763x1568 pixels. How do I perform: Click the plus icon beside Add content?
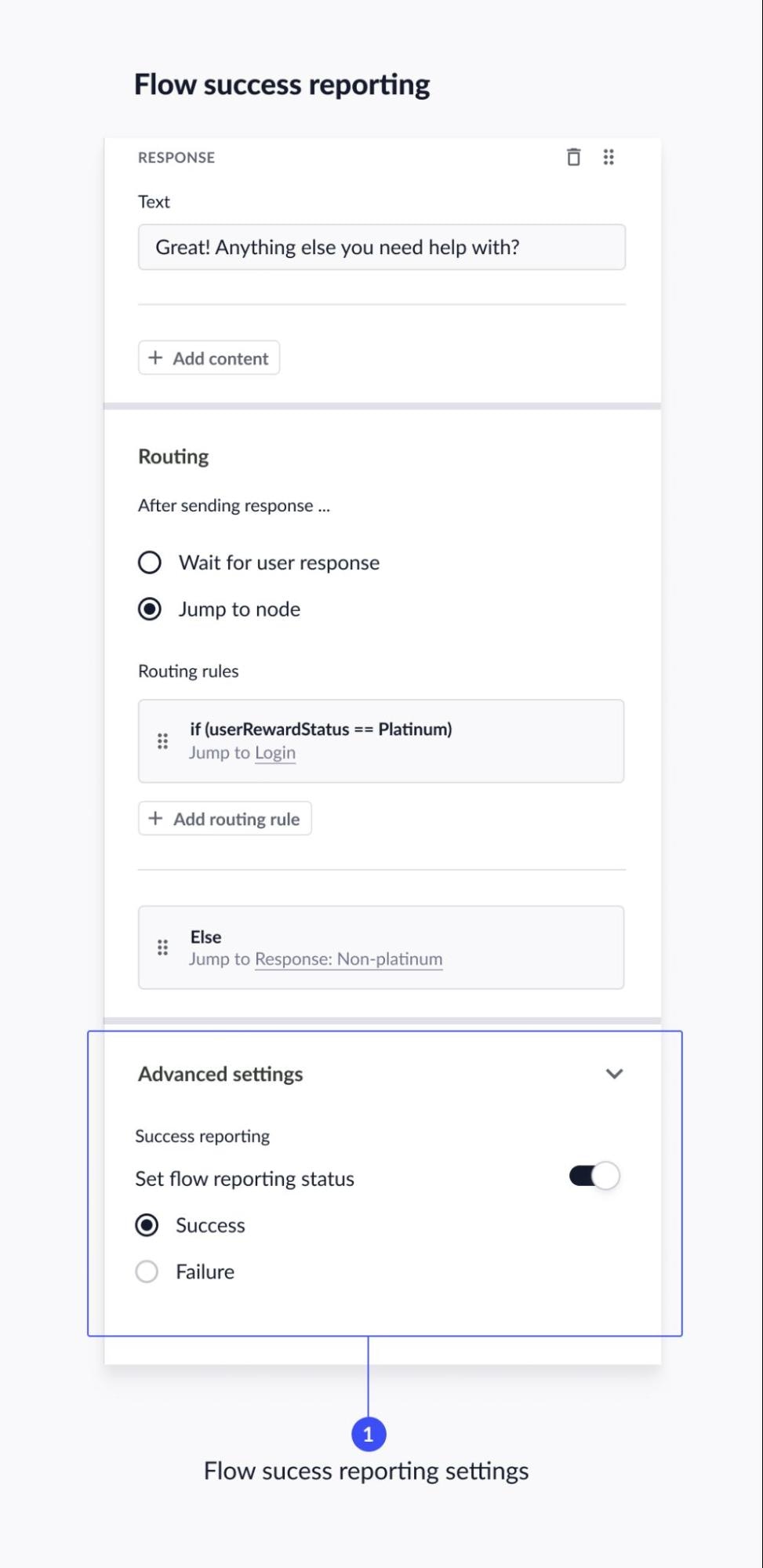[156, 358]
